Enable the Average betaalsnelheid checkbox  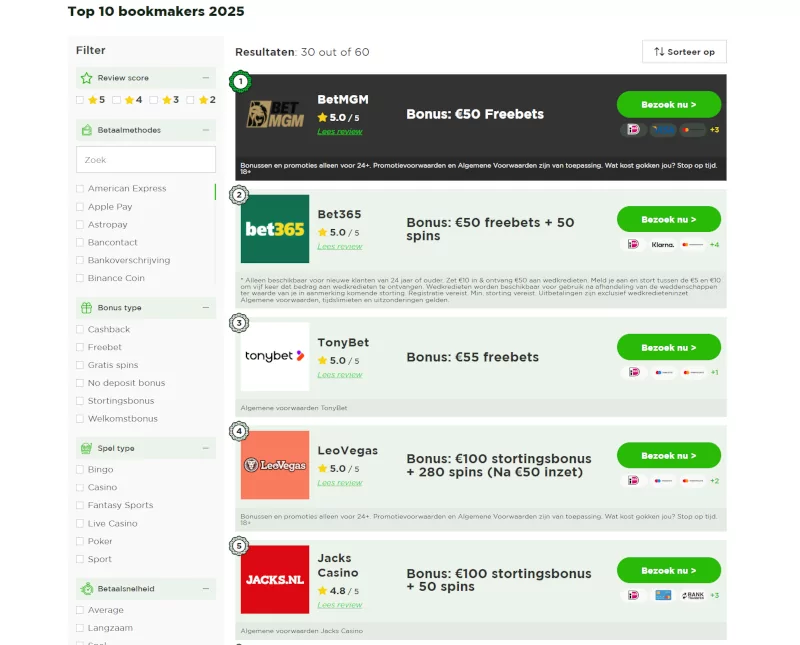point(80,610)
